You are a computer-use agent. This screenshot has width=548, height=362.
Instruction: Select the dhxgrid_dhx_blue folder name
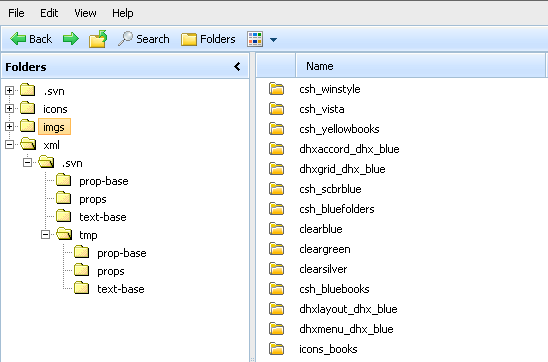(342, 169)
